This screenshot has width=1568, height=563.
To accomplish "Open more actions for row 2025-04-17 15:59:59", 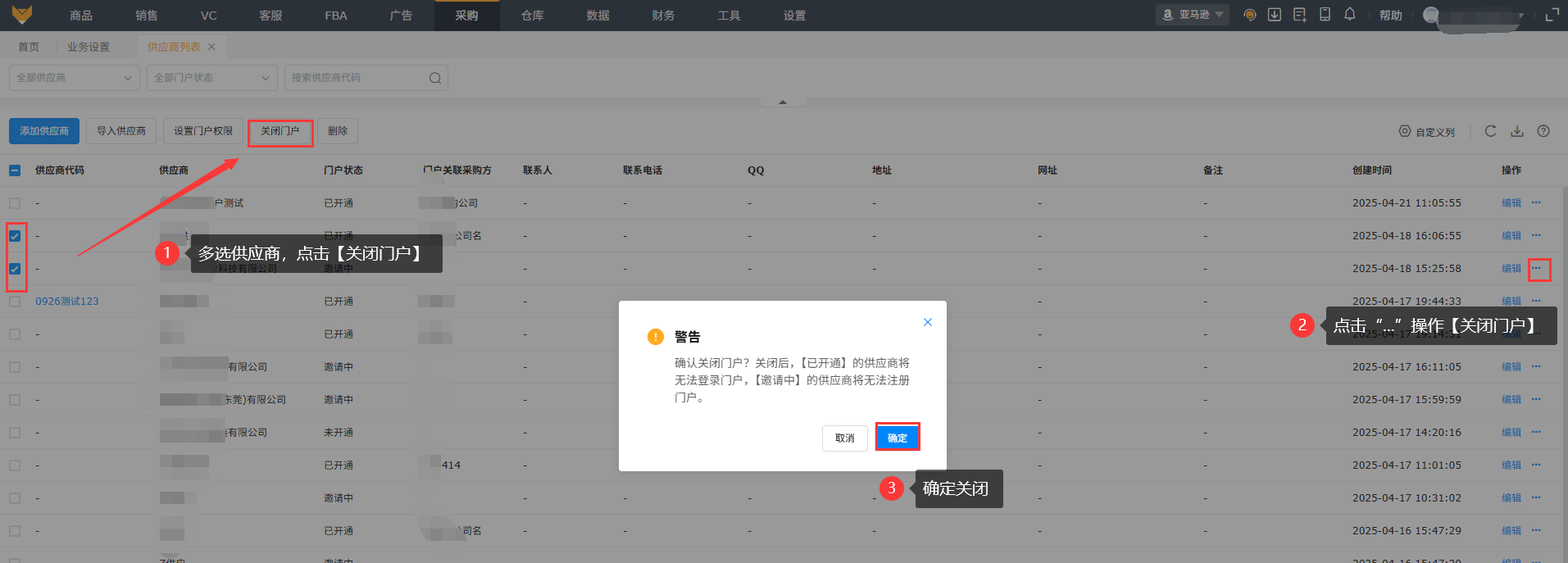I will click(x=1536, y=399).
